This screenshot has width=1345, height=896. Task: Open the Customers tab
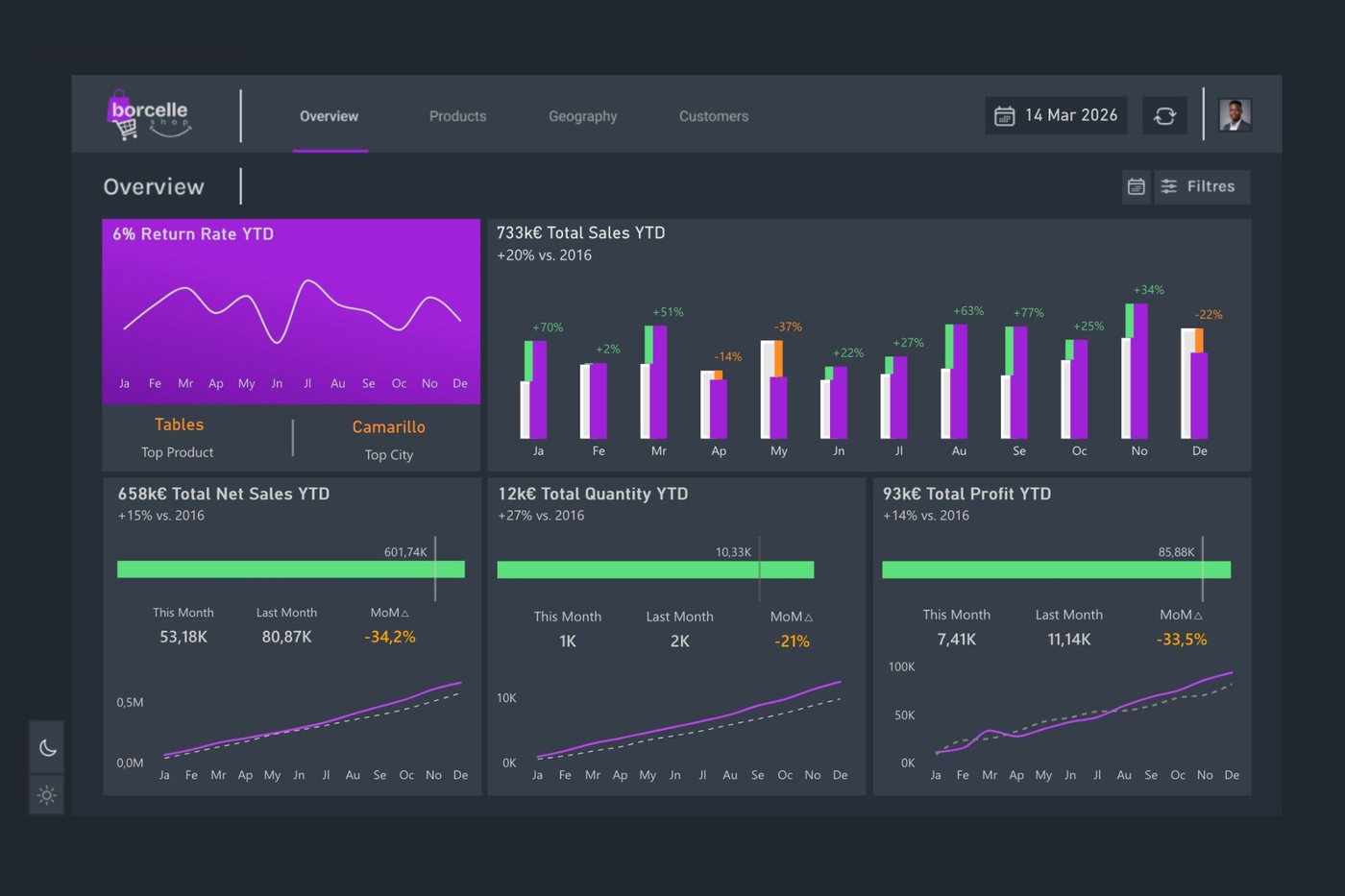pos(714,116)
